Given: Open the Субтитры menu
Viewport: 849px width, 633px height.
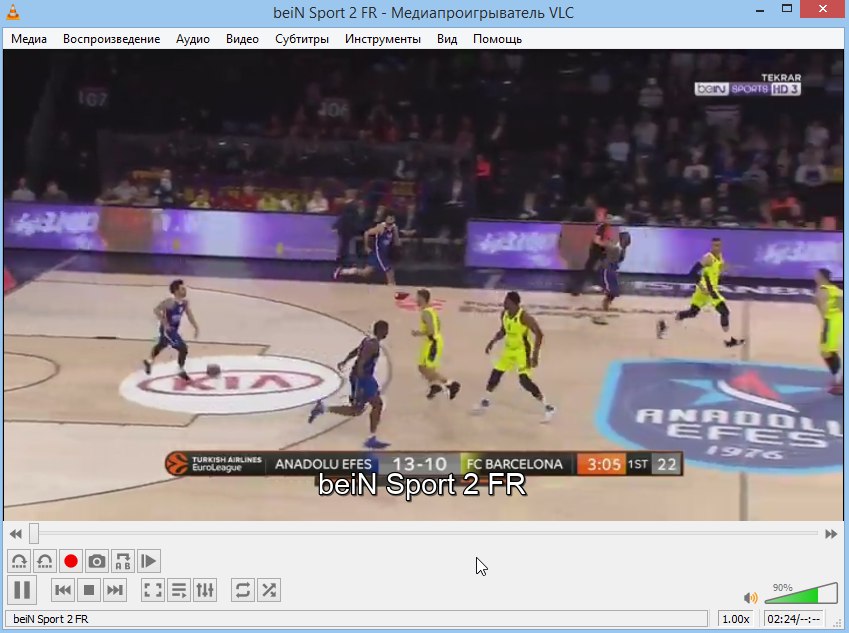Looking at the screenshot, I should click(x=302, y=39).
